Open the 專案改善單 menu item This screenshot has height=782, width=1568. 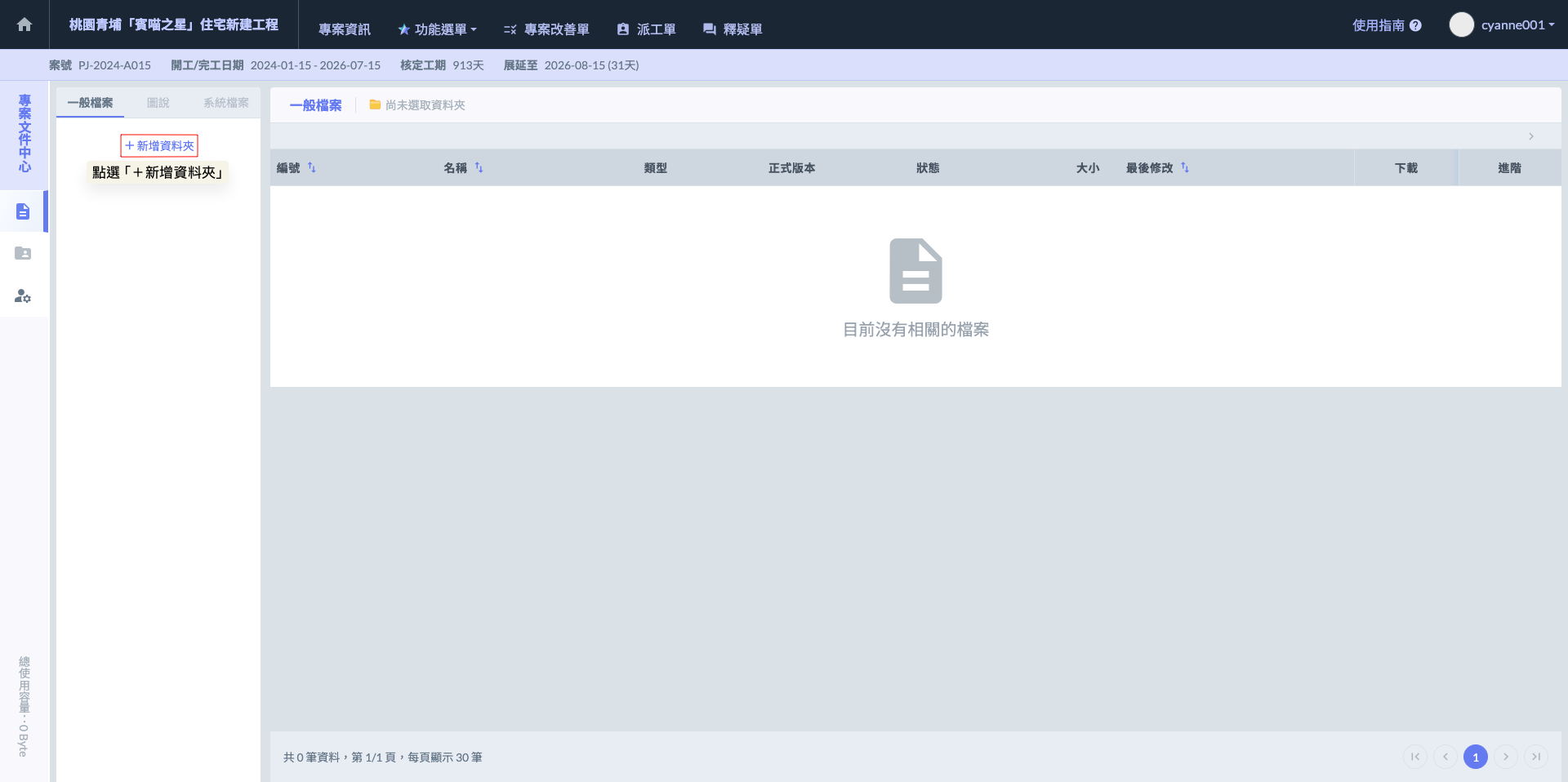(x=546, y=29)
